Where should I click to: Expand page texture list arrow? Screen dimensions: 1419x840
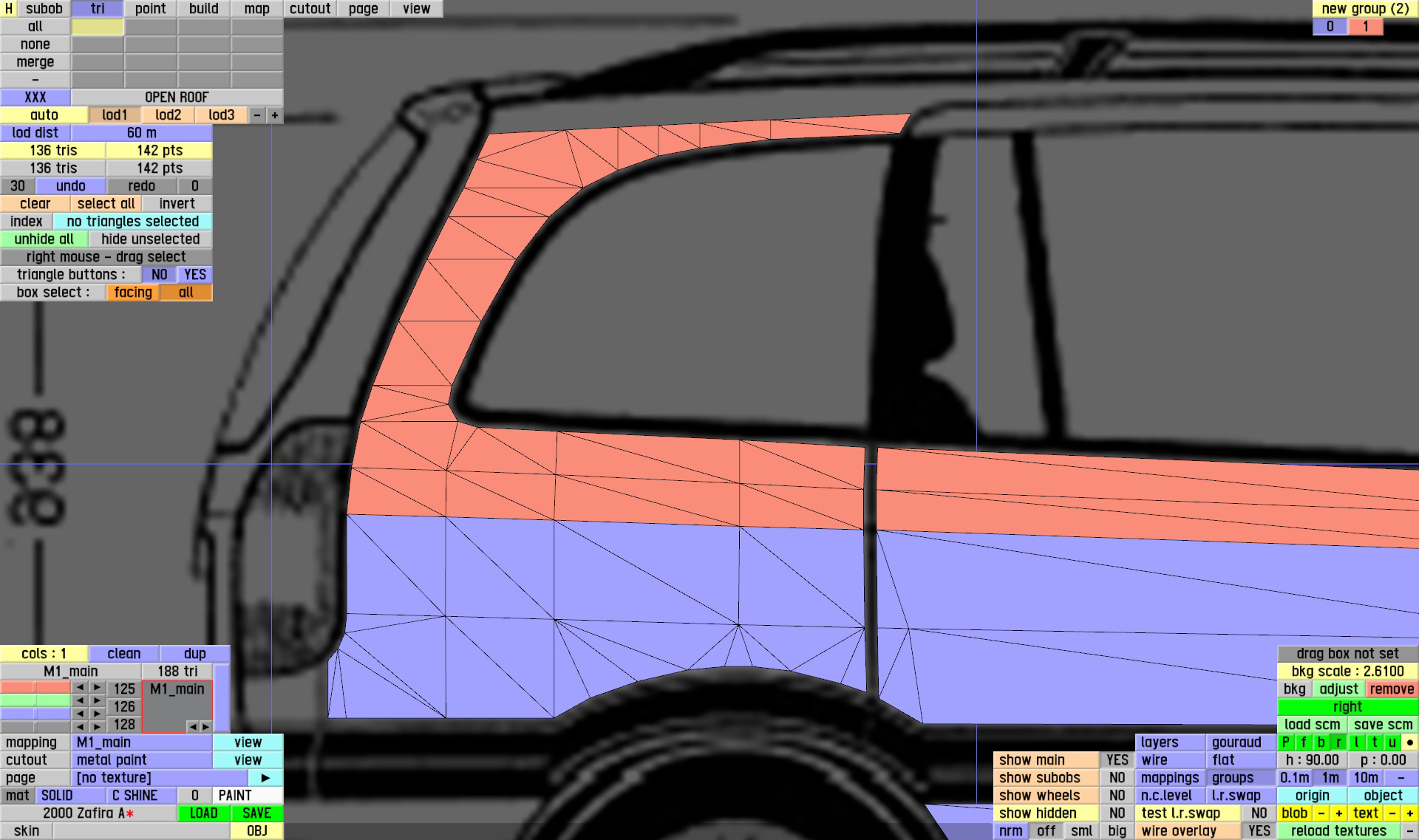pos(265,778)
